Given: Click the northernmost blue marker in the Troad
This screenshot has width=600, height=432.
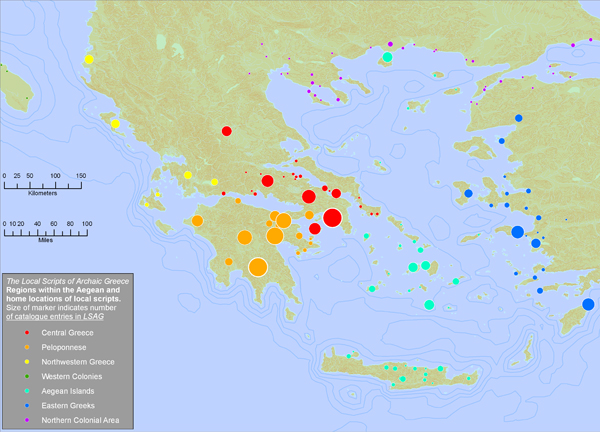Looking at the screenshot, I should tap(518, 118).
